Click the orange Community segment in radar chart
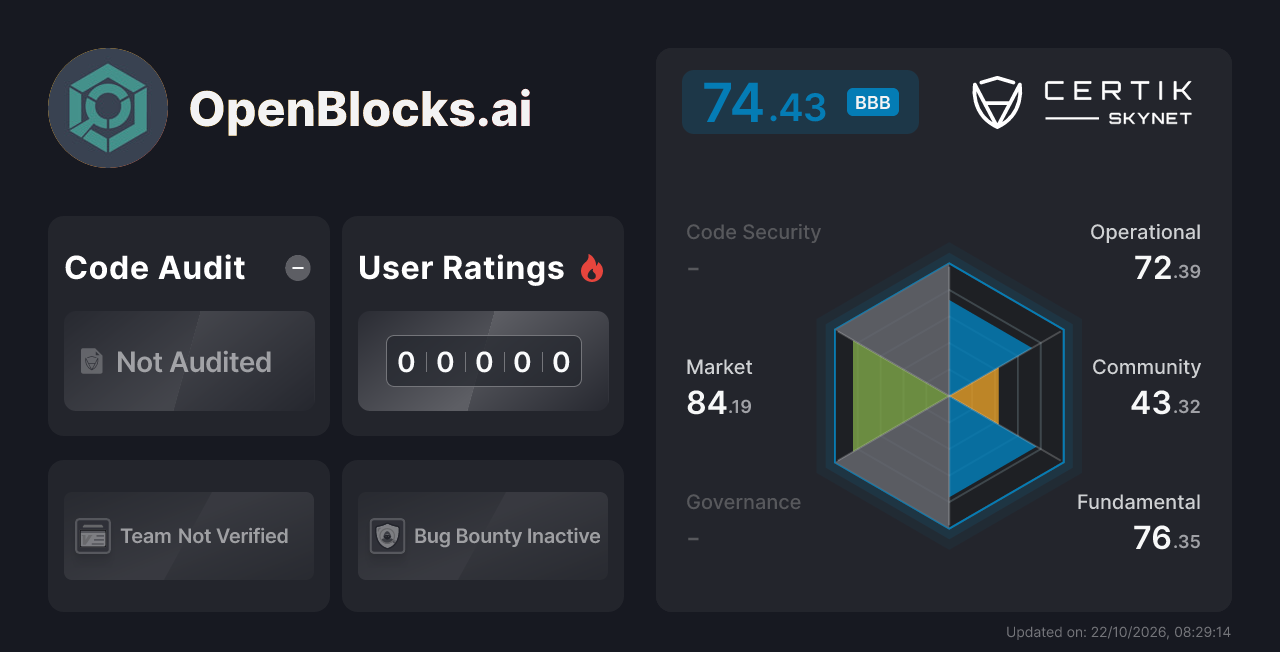The image size is (1280, 652). coord(982,396)
